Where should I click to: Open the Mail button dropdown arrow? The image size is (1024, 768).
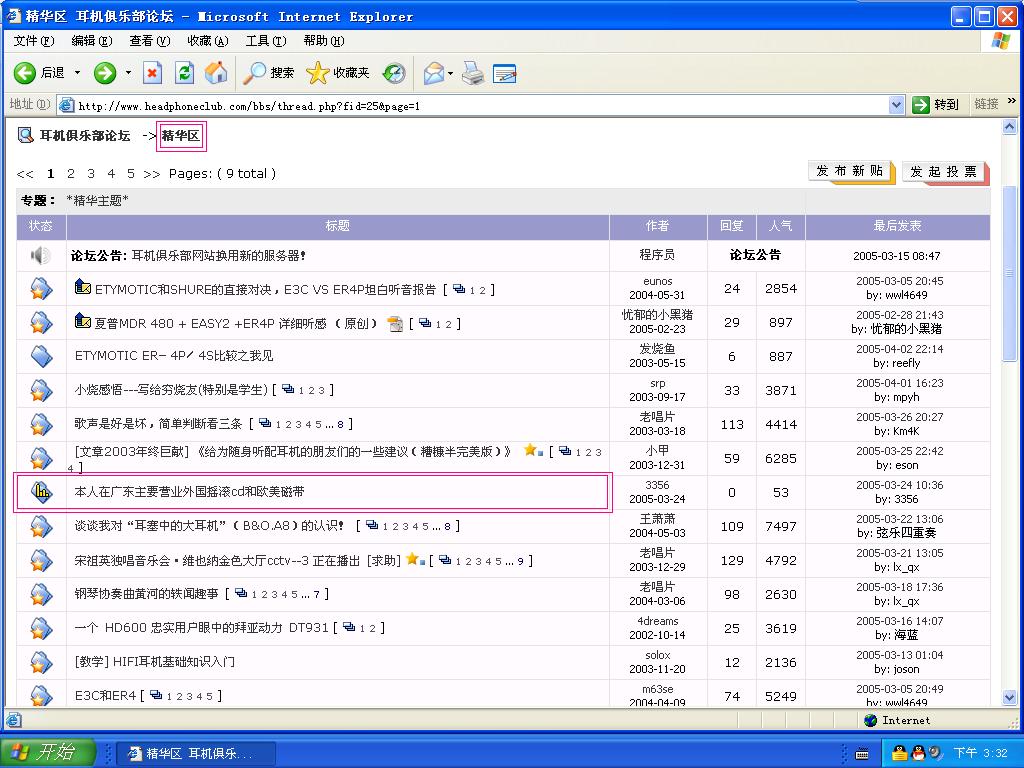(x=450, y=72)
